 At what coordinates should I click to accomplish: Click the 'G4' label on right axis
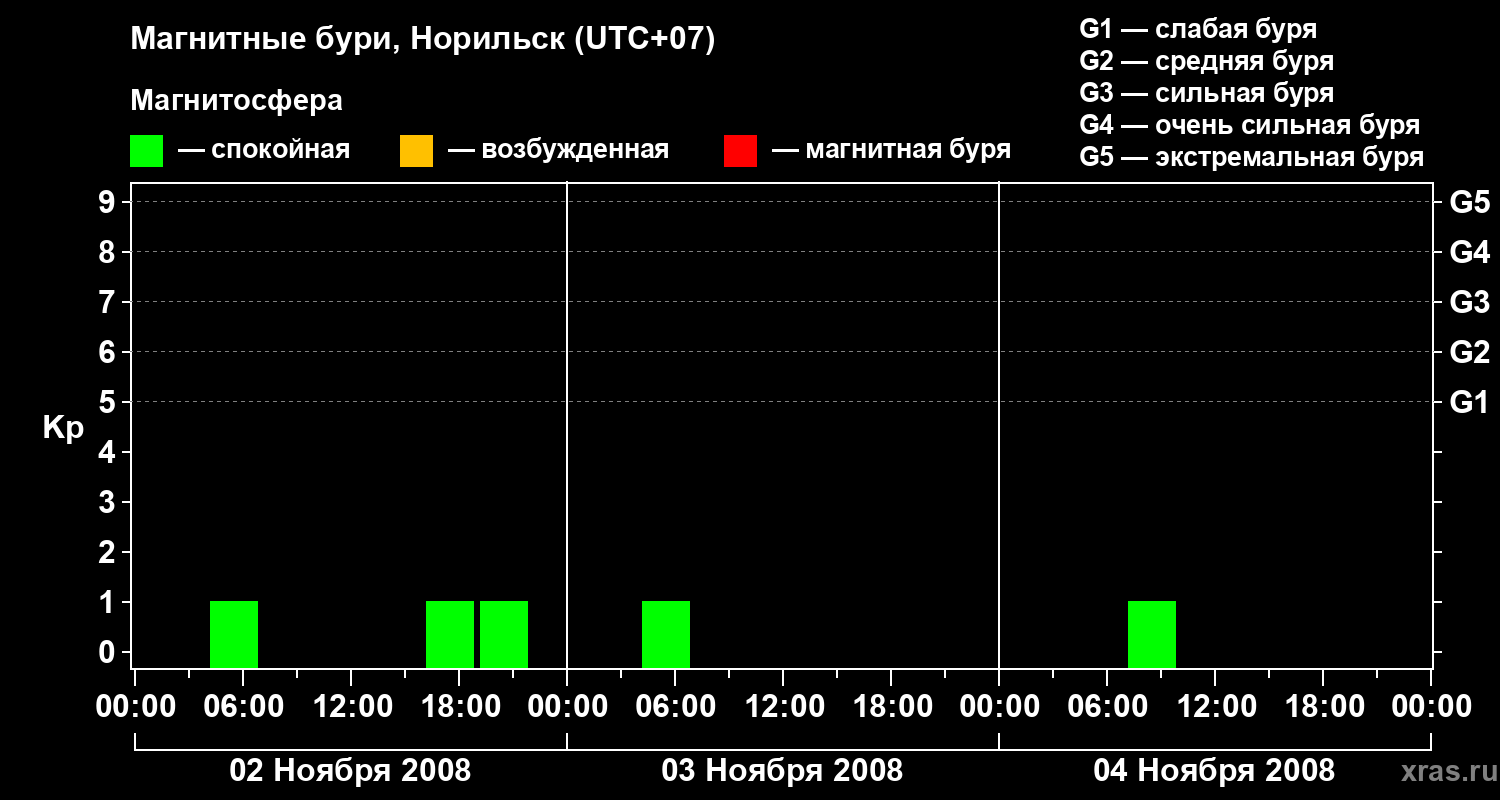point(1469,252)
